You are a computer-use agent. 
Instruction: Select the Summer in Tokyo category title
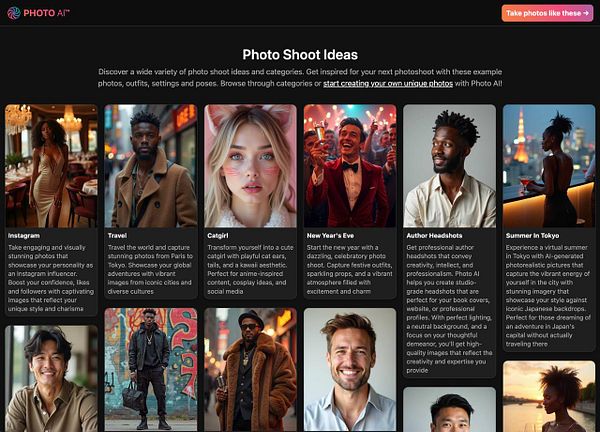click(x=532, y=236)
